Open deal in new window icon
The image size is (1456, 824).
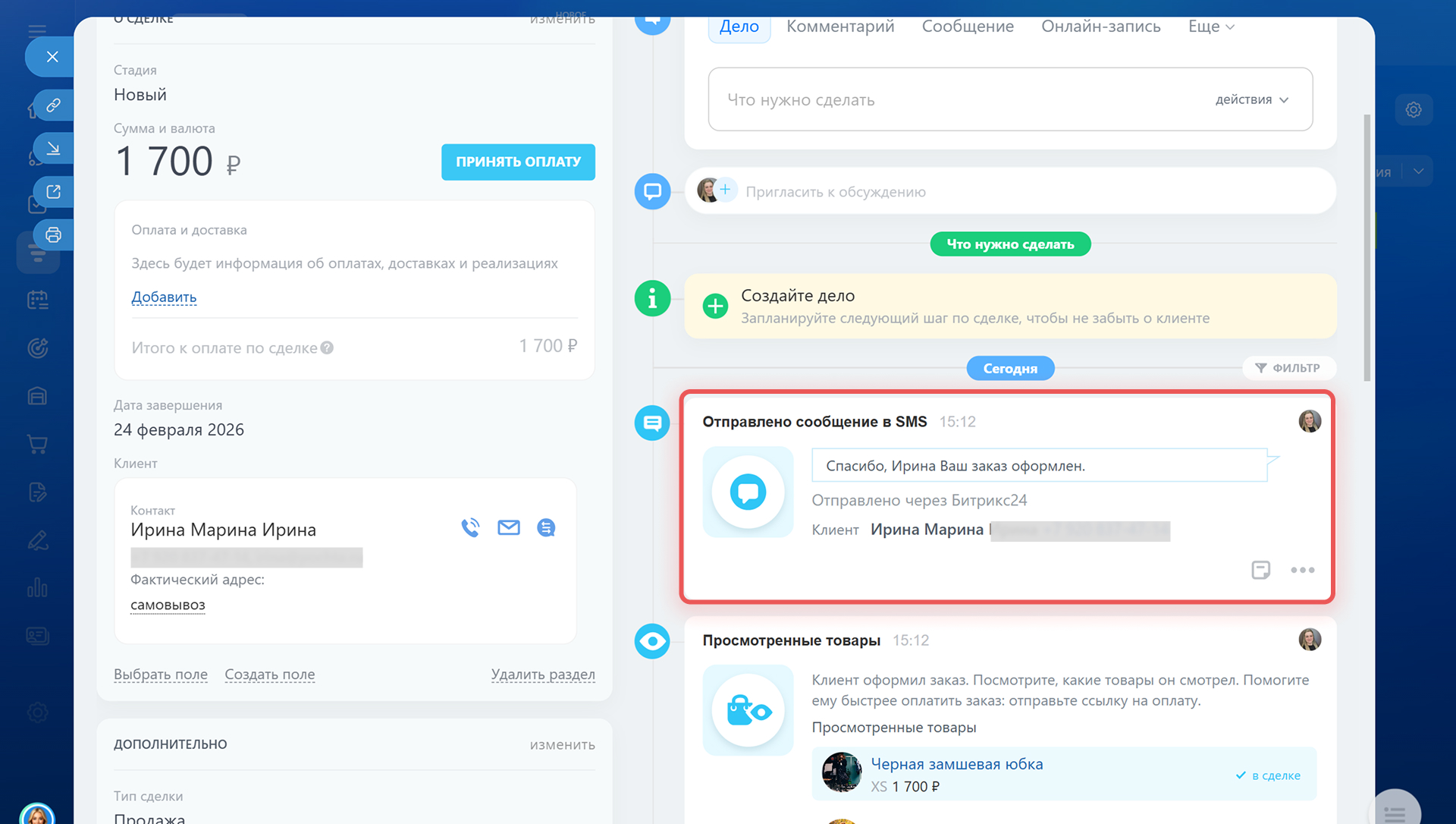click(x=53, y=191)
